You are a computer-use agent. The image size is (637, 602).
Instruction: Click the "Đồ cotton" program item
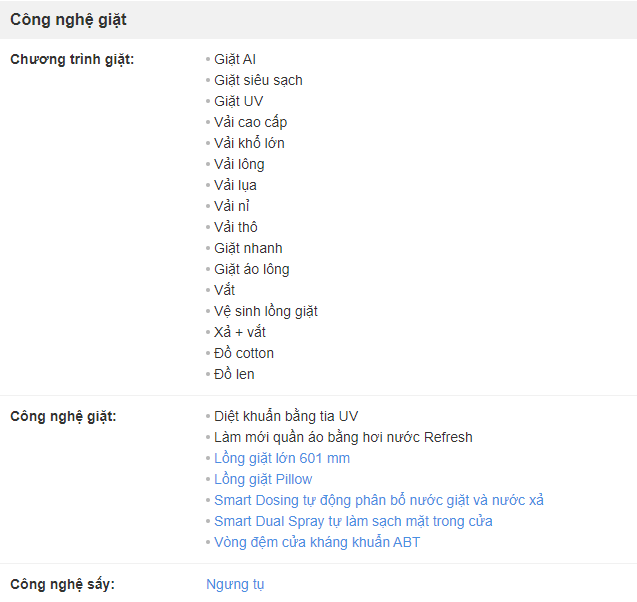pyautogui.click(x=243, y=353)
